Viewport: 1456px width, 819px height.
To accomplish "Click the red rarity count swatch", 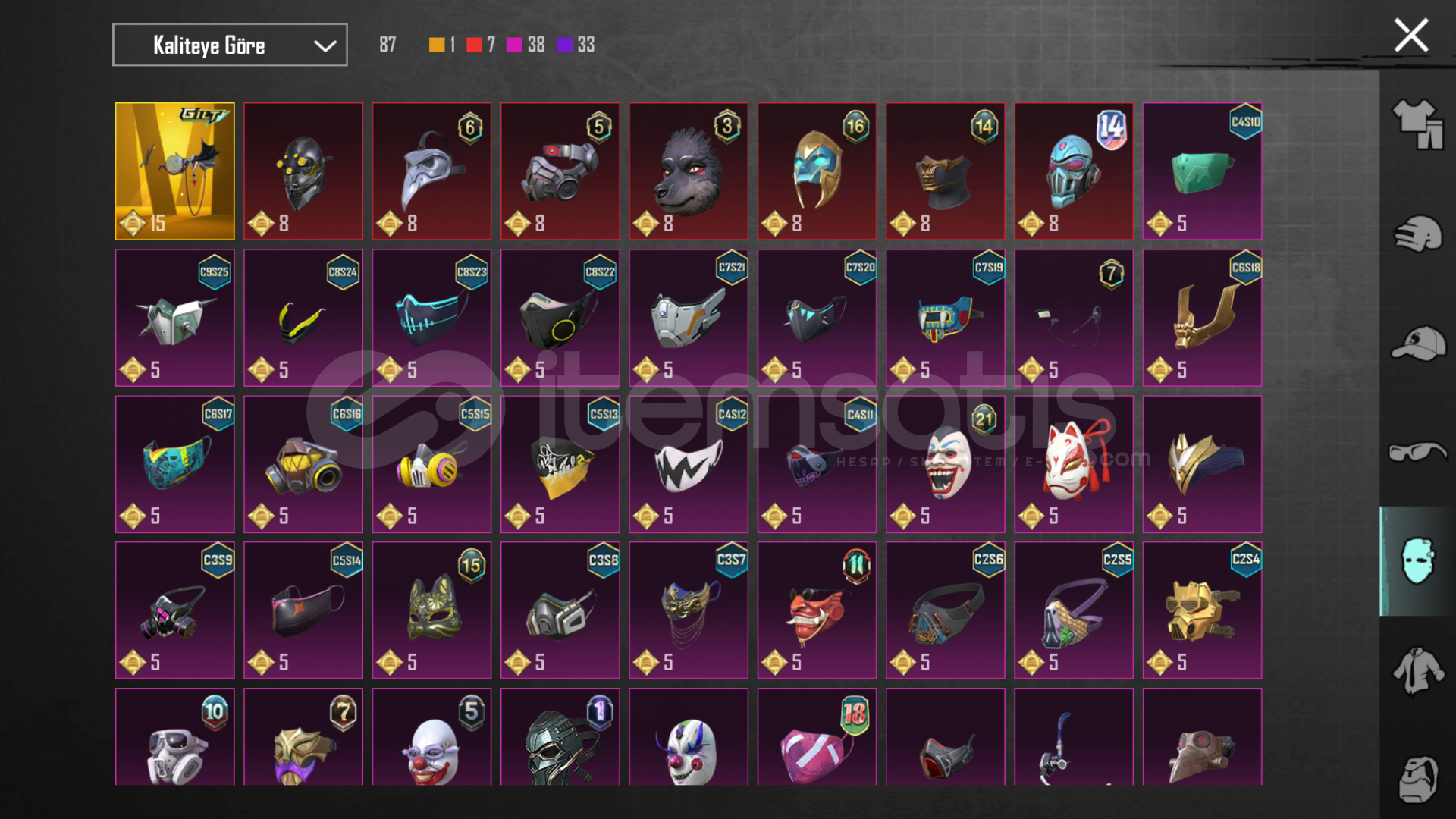I will tap(474, 45).
